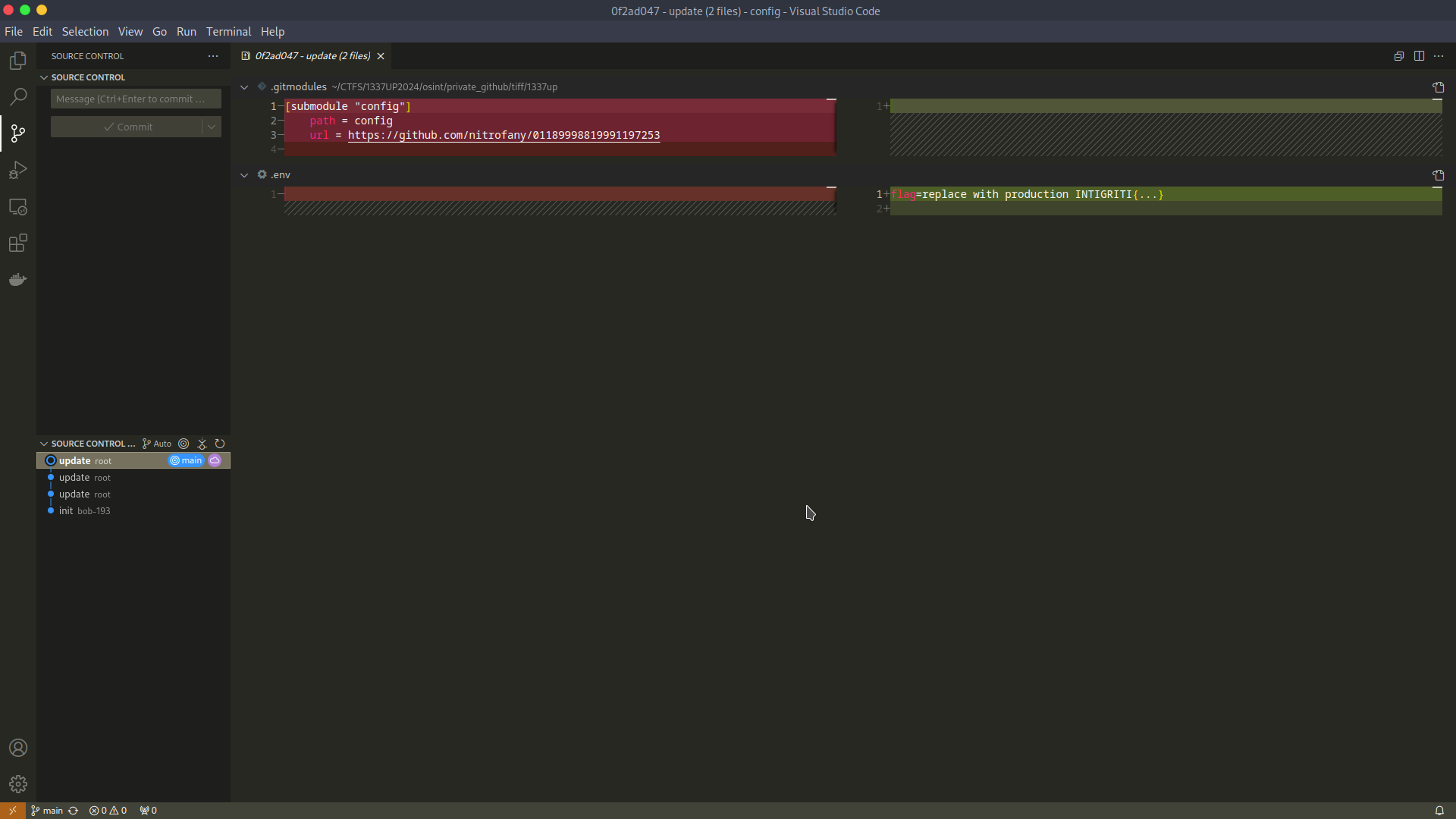
Task: Click the fetch/pull icon in history header
Action: [202, 444]
